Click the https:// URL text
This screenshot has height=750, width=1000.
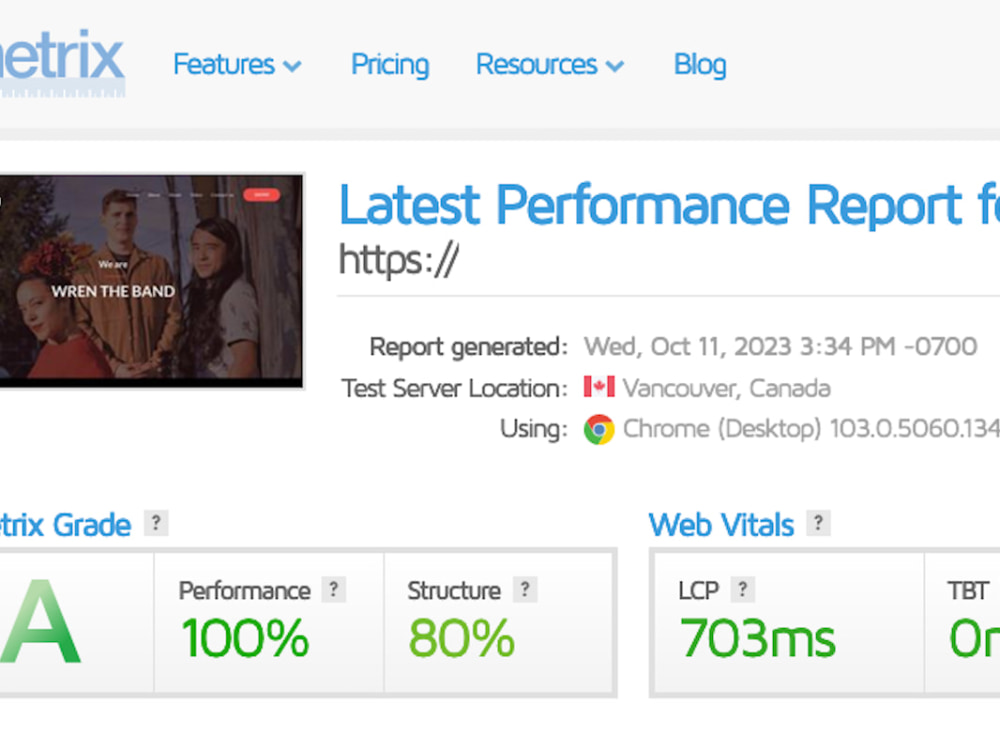tap(398, 260)
